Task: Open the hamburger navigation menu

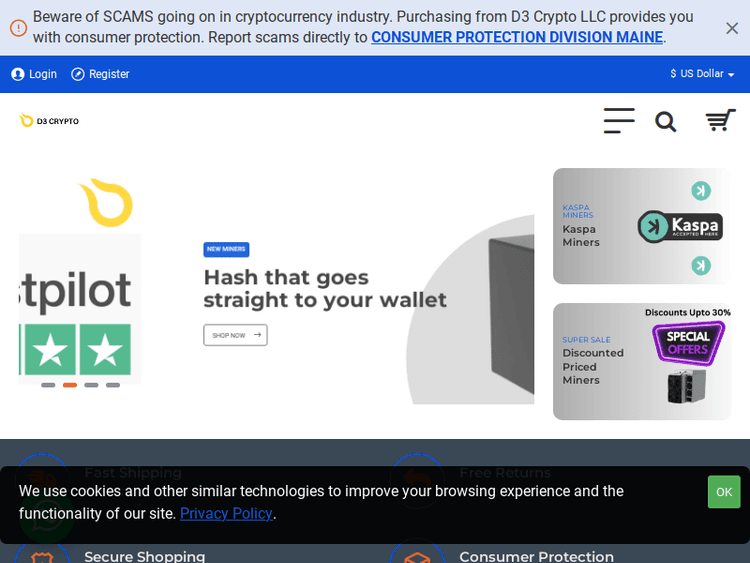Action: click(619, 121)
